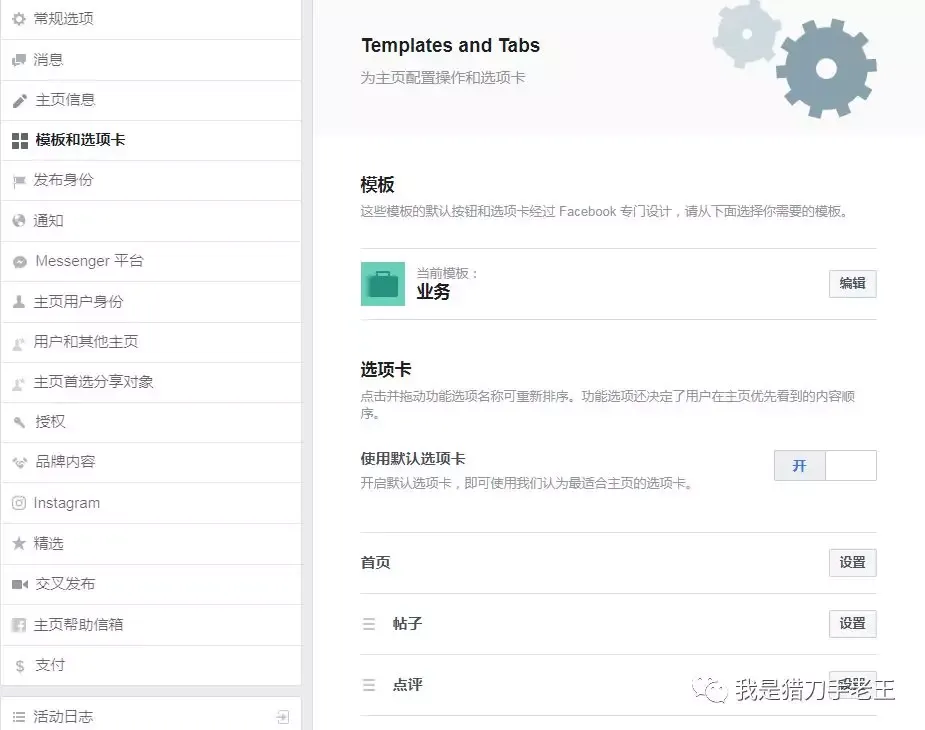Click the Instagram camera icon
Screen dimensions: 925x730
point(19,503)
